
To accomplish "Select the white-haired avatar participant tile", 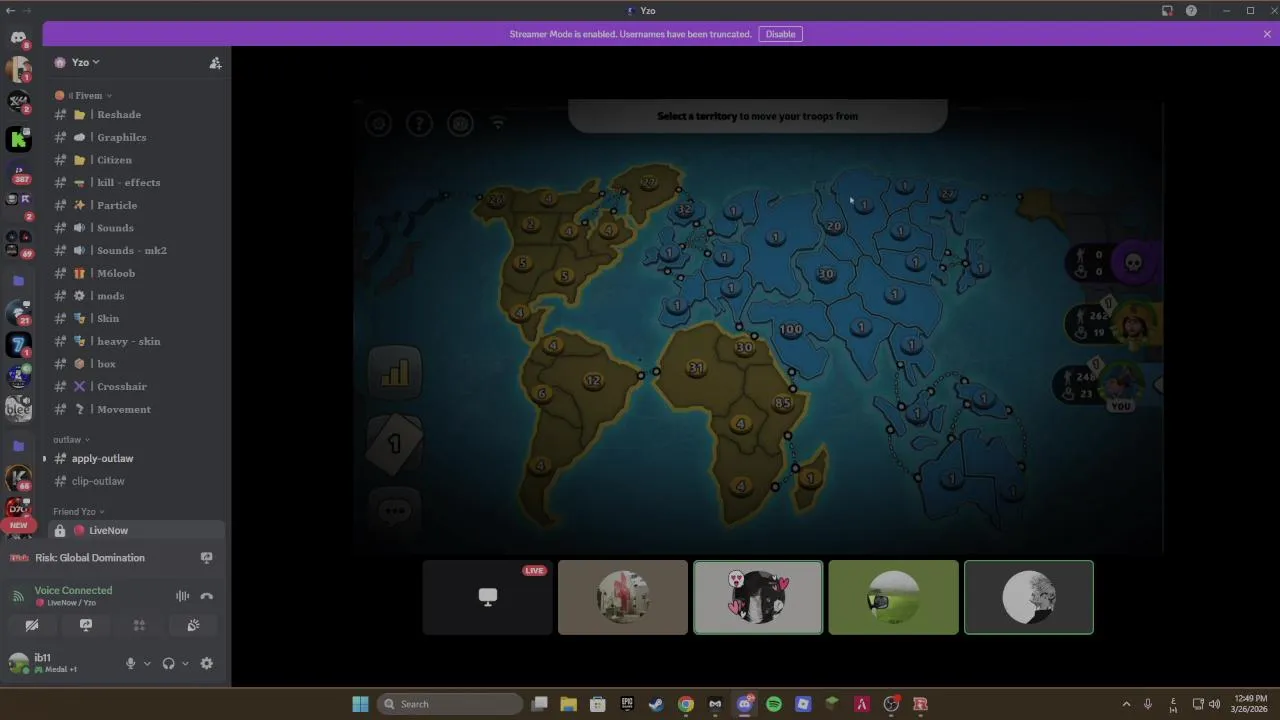I will pyautogui.click(x=1029, y=597).
